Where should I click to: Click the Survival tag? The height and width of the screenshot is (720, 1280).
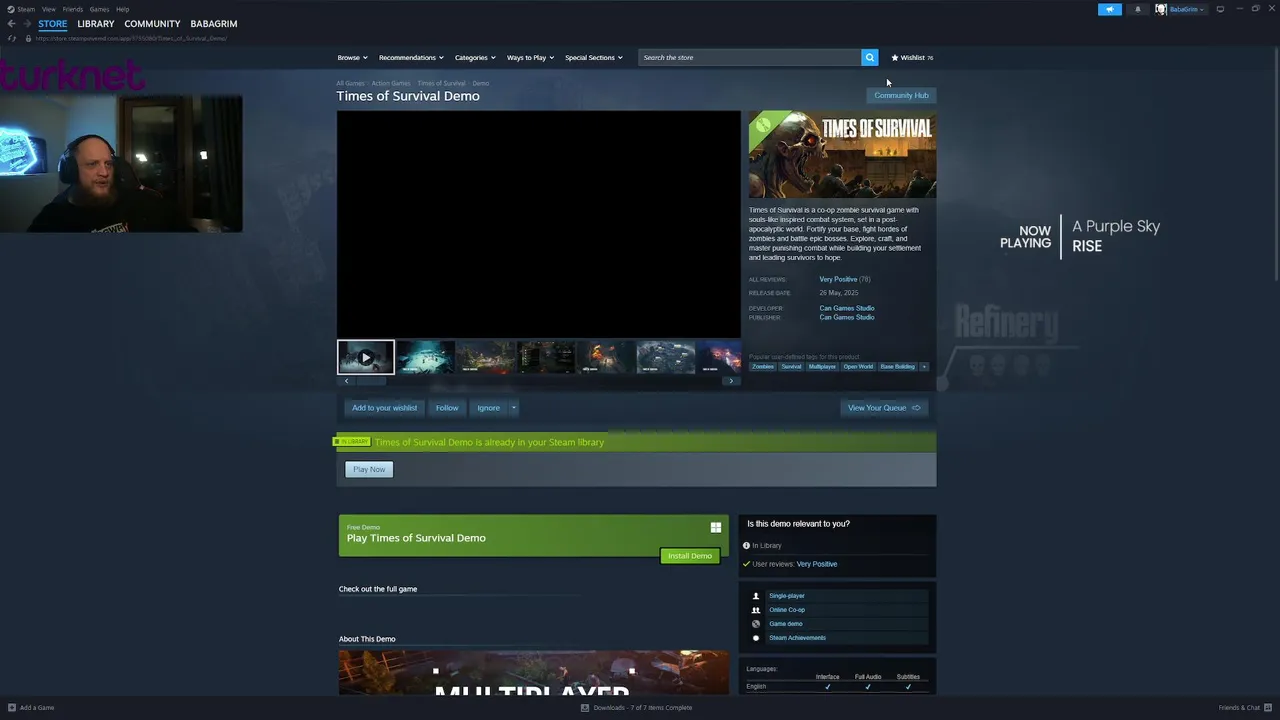click(x=791, y=367)
